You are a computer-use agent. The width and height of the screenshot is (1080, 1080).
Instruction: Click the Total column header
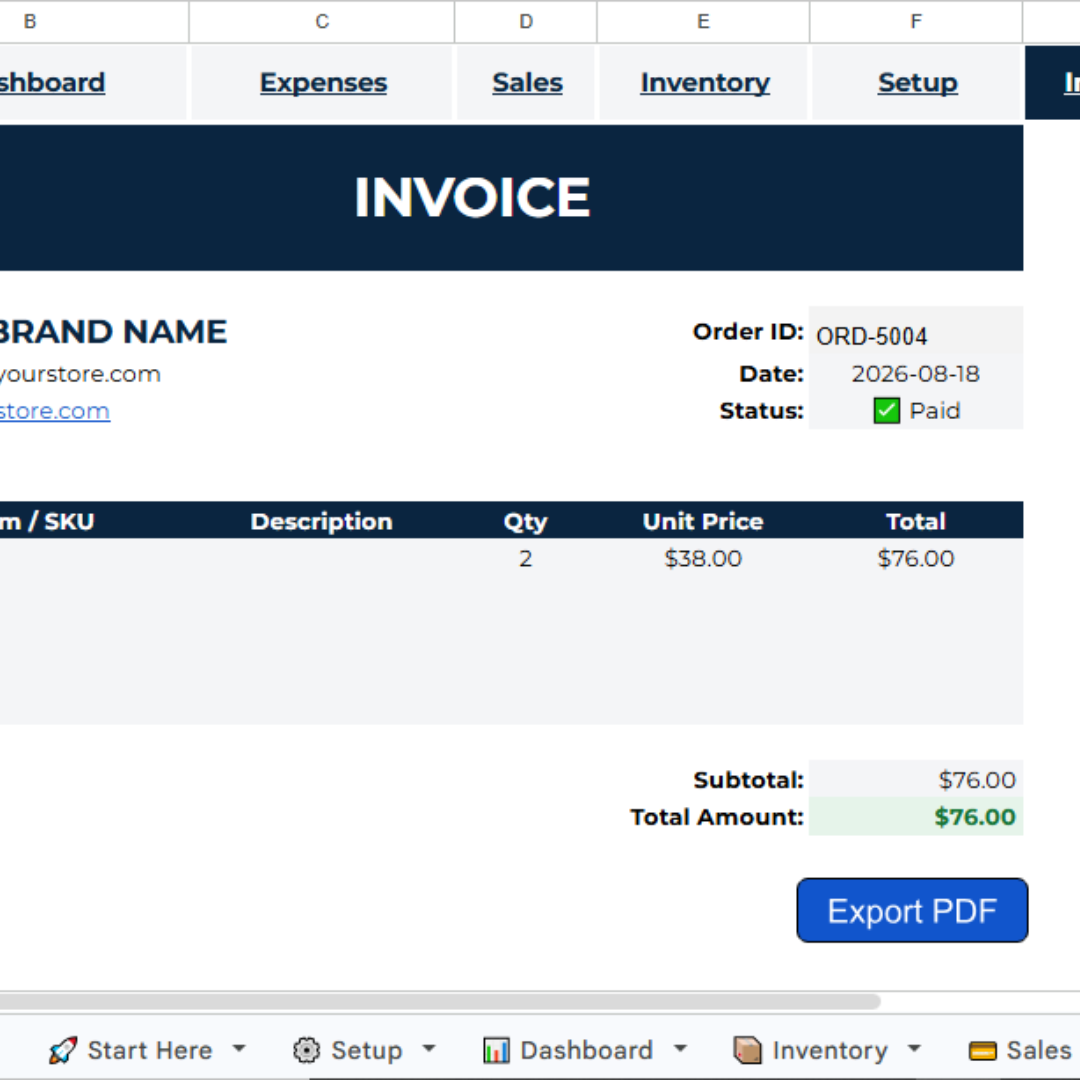click(915, 521)
